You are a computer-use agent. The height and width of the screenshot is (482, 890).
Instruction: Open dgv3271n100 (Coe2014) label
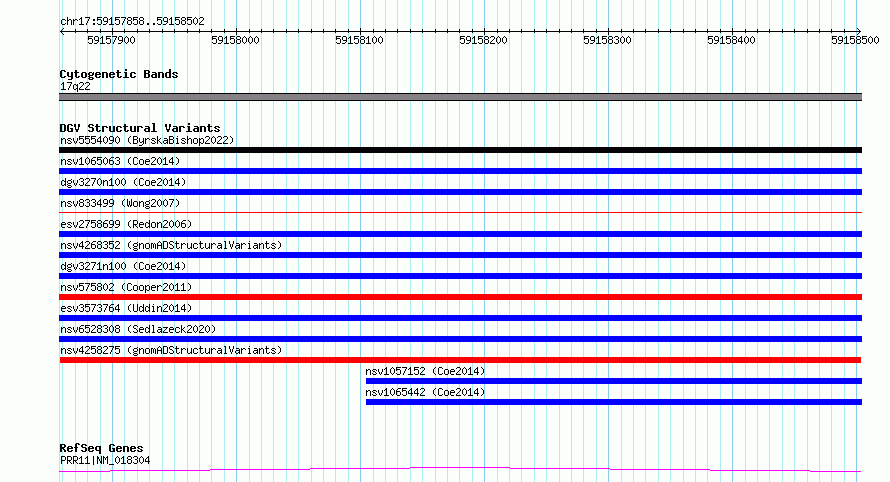123,266
